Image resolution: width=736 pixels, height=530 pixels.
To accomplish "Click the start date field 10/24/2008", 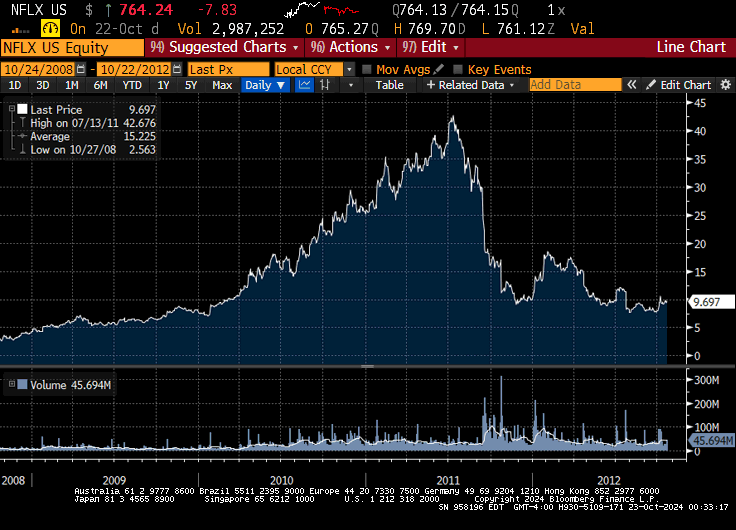I will click(38, 69).
